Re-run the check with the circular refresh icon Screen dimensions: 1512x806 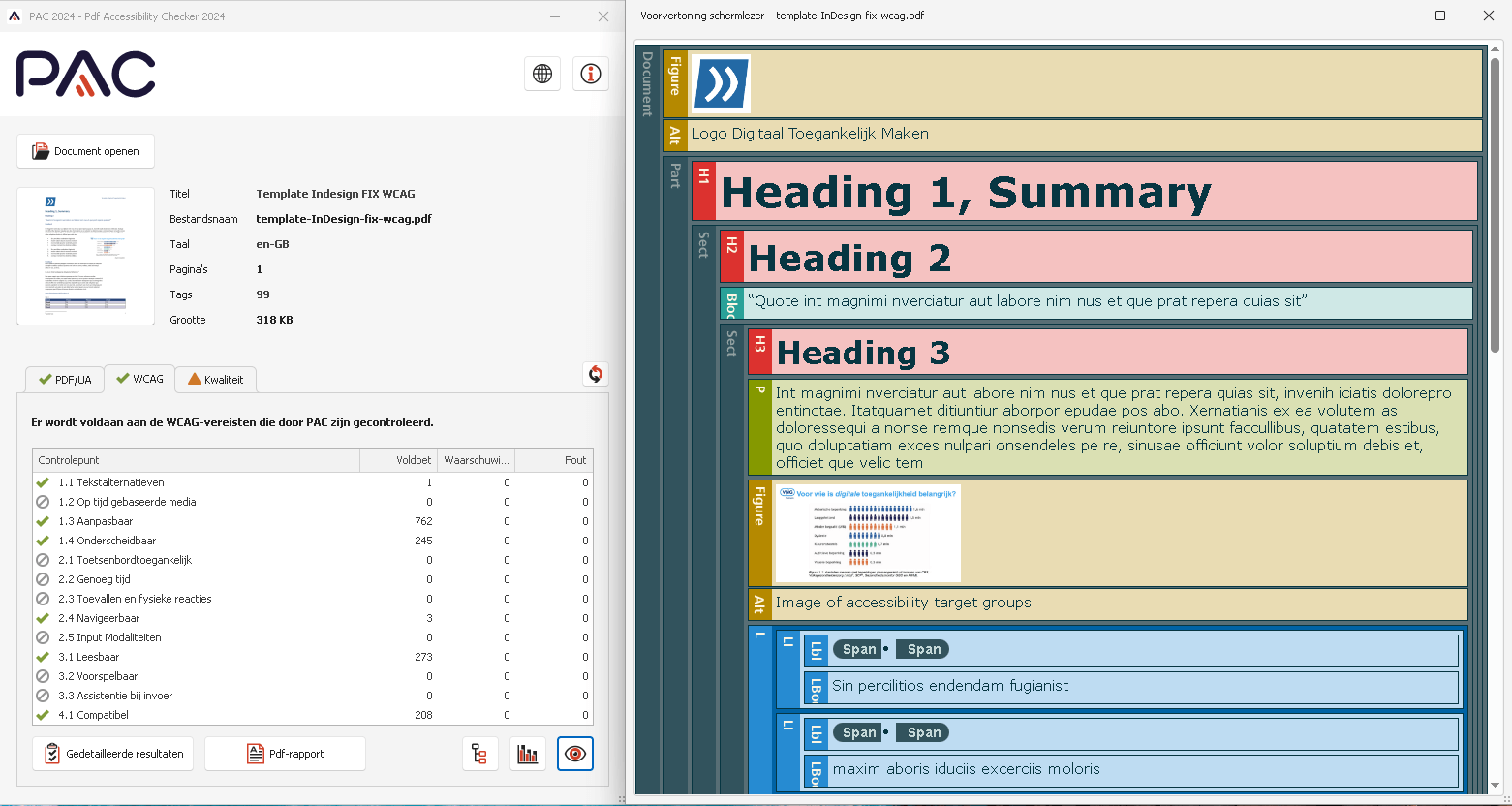595,374
